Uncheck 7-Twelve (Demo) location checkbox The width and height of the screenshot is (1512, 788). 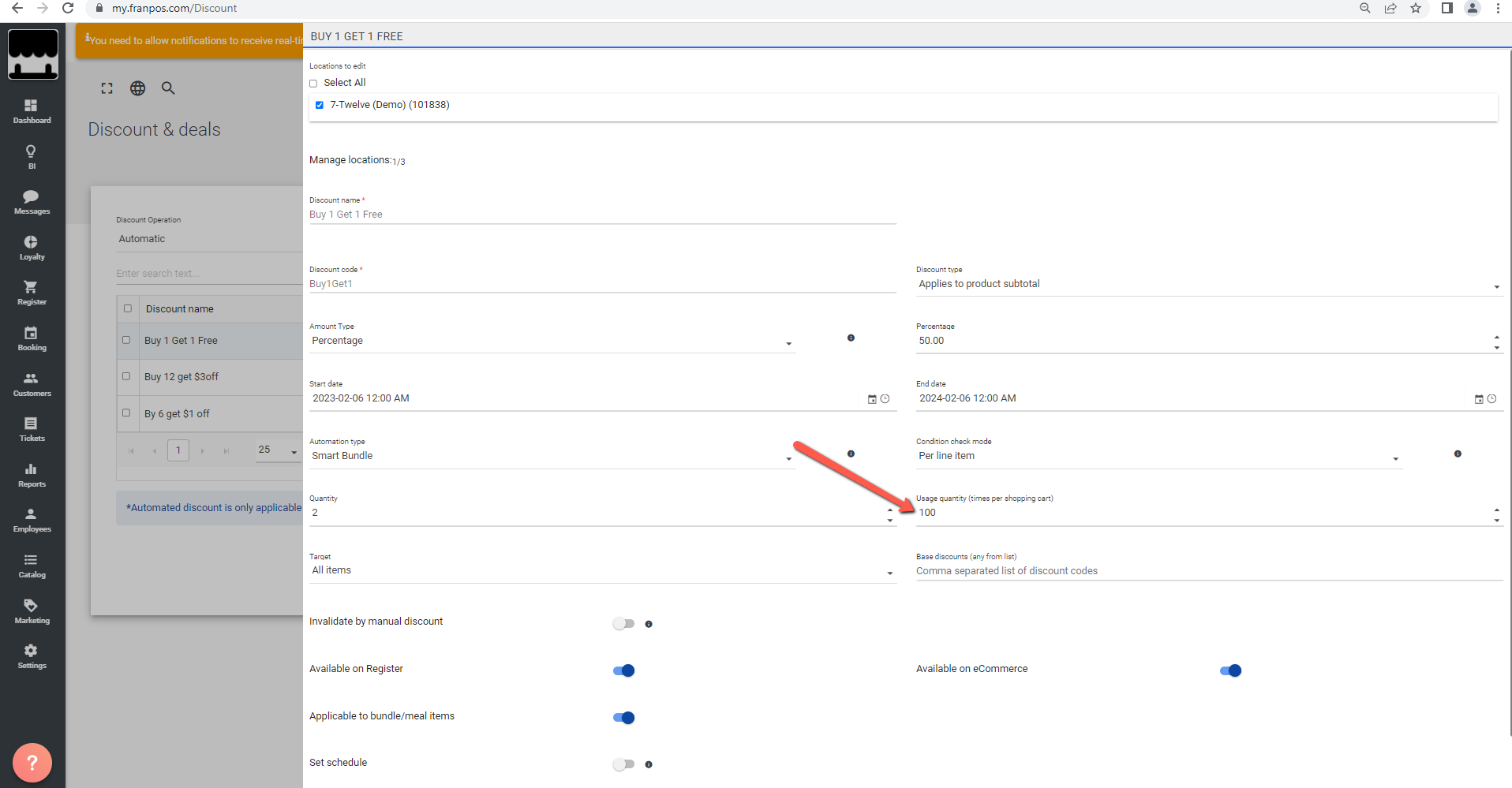click(320, 105)
